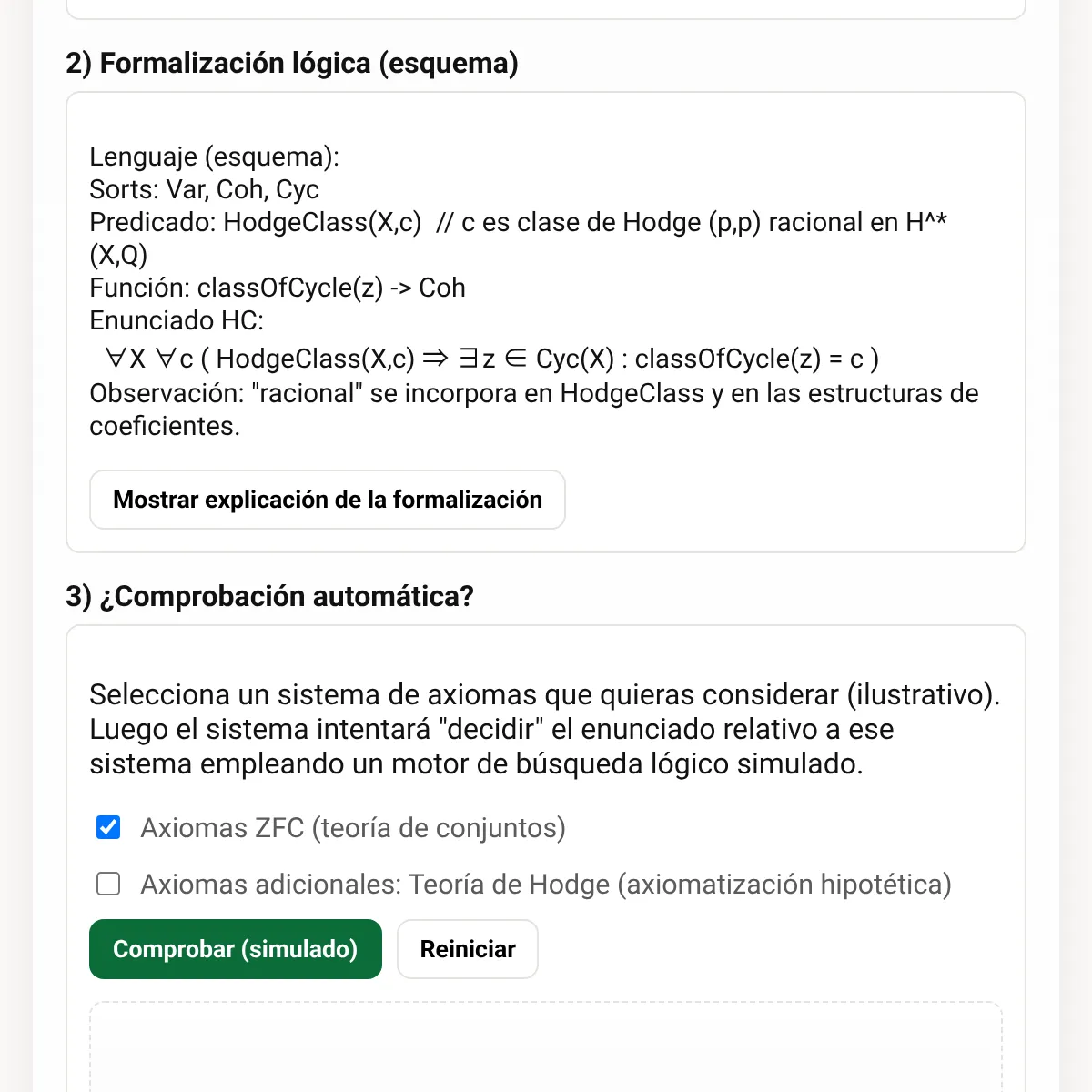Click the '2) Formalización lógica (esquema)' heading
This screenshot has height=1092, width=1092.
[292, 63]
